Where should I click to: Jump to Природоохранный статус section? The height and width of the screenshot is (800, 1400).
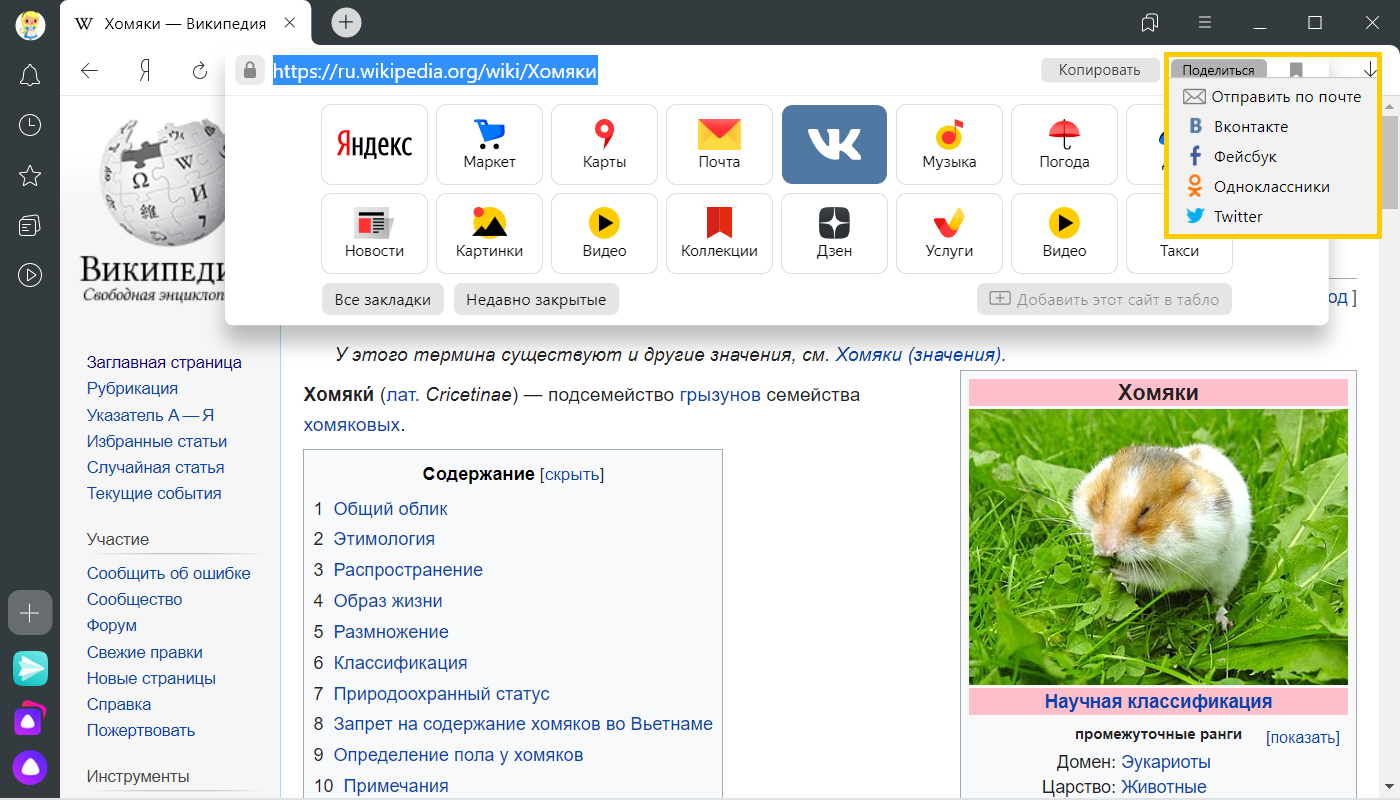click(x=441, y=694)
